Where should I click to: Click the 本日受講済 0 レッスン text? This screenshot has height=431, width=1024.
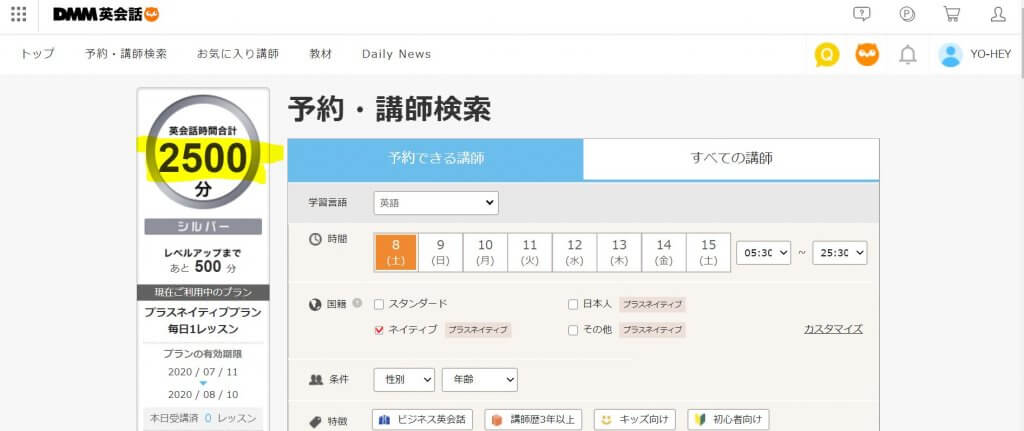pyautogui.click(x=203, y=418)
